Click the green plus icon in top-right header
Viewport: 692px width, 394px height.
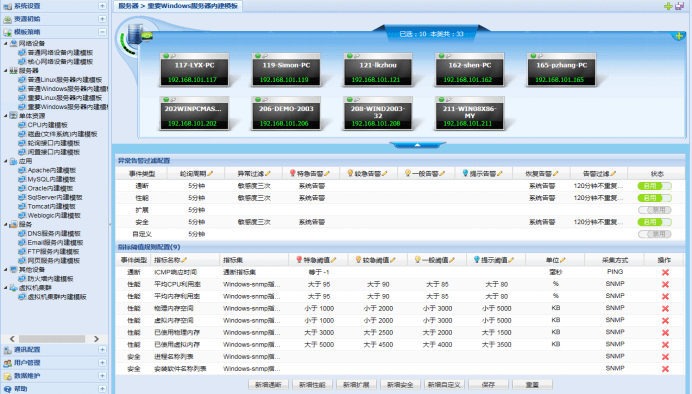[669, 6]
